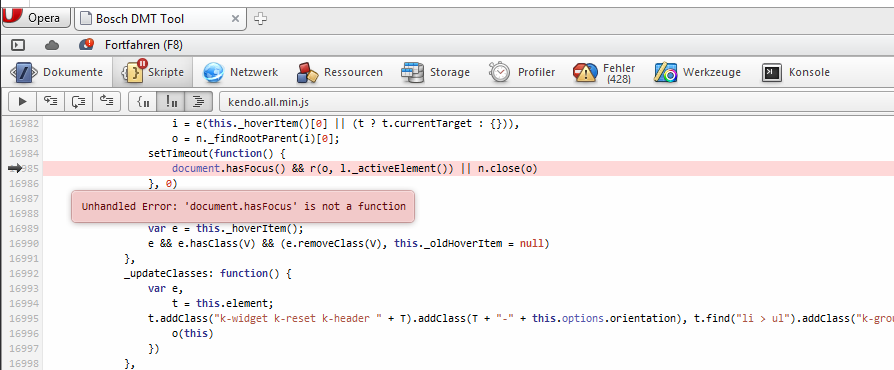Set breakpoint on line number 16989

click(x=25, y=229)
